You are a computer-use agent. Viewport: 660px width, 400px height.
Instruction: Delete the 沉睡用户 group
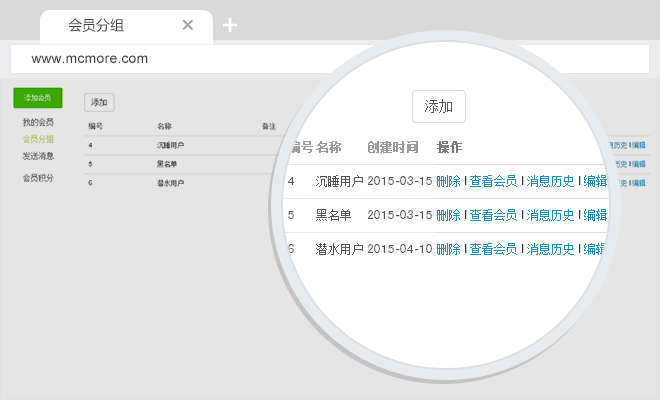(448, 181)
